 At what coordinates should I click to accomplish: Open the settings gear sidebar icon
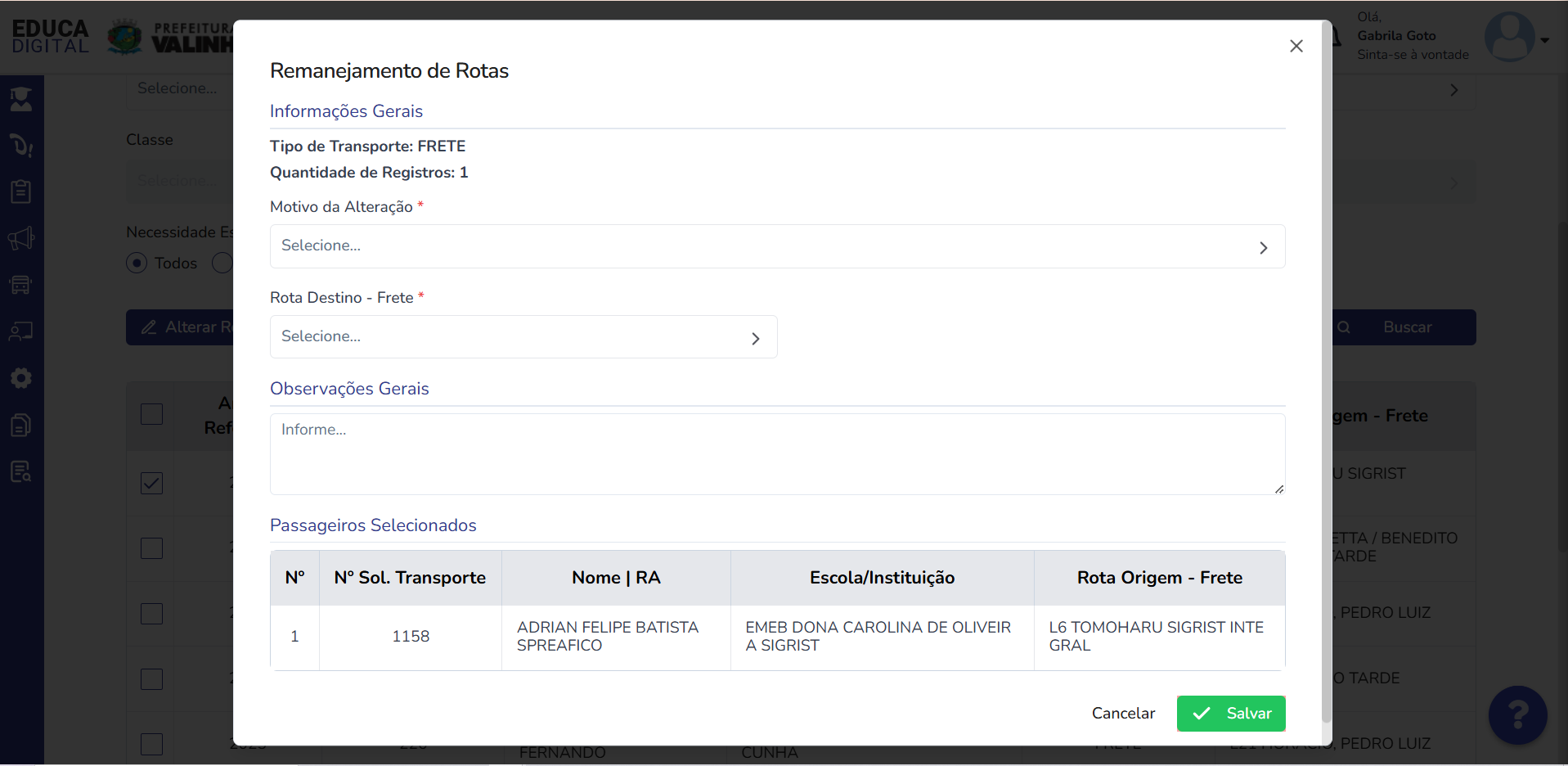[x=21, y=378]
